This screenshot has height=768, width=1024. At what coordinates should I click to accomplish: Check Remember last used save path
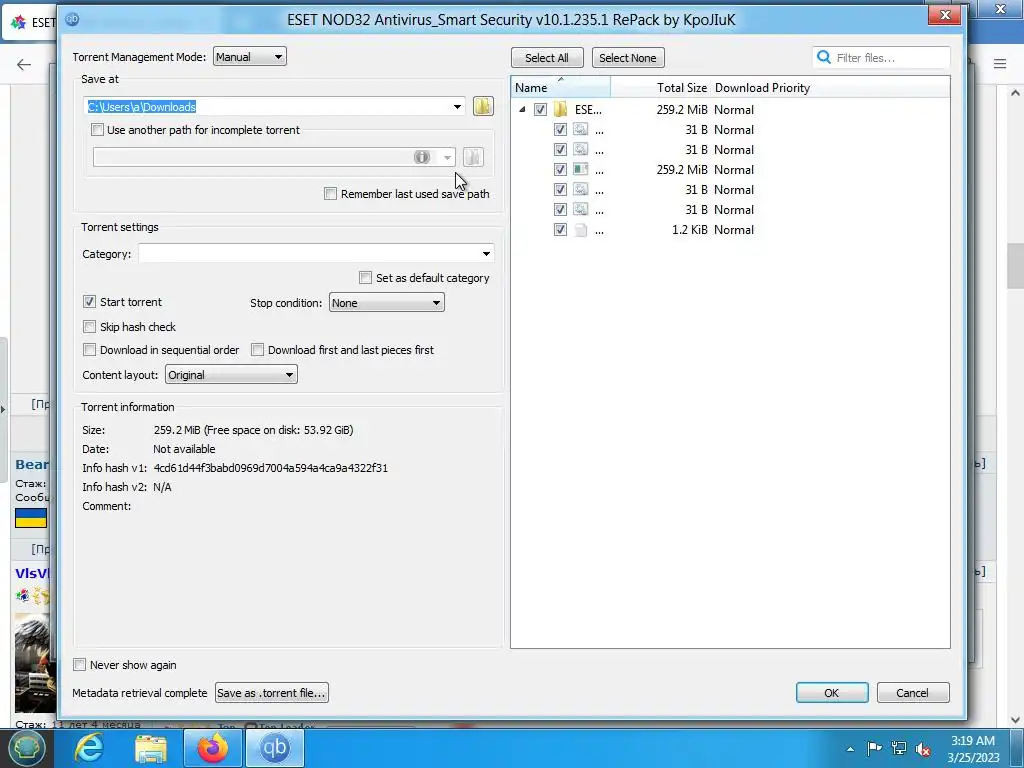click(330, 194)
